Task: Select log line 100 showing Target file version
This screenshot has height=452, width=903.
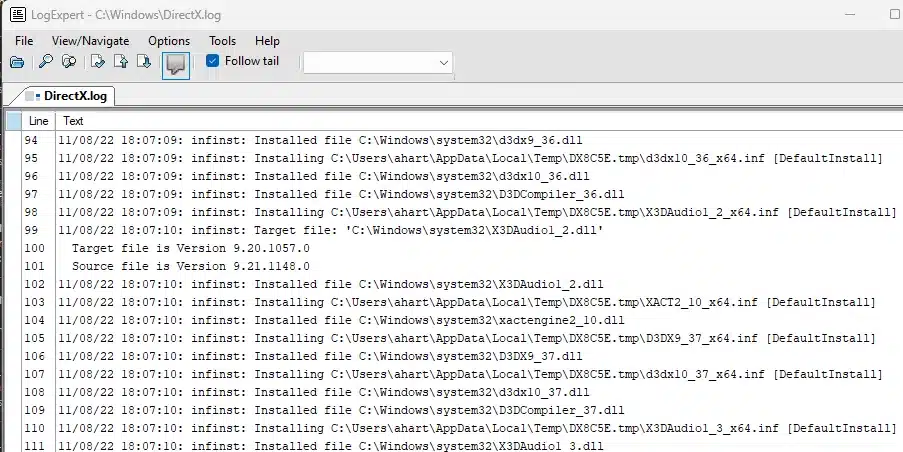Action: tap(190, 248)
